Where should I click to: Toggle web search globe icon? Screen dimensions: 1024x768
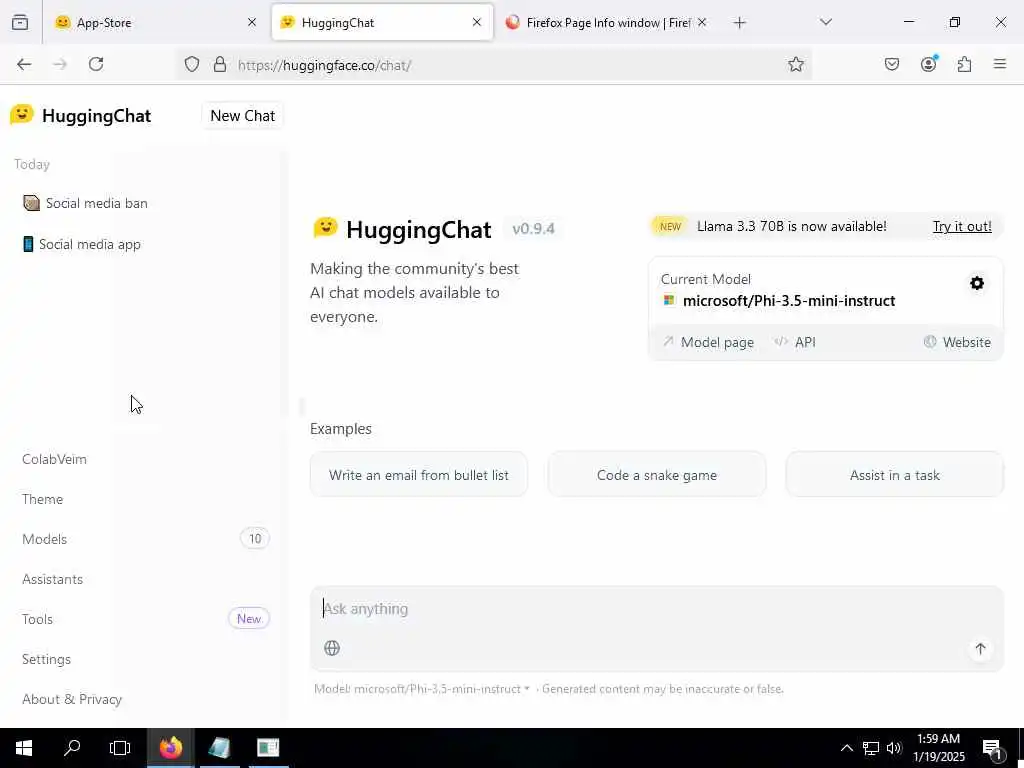point(332,648)
